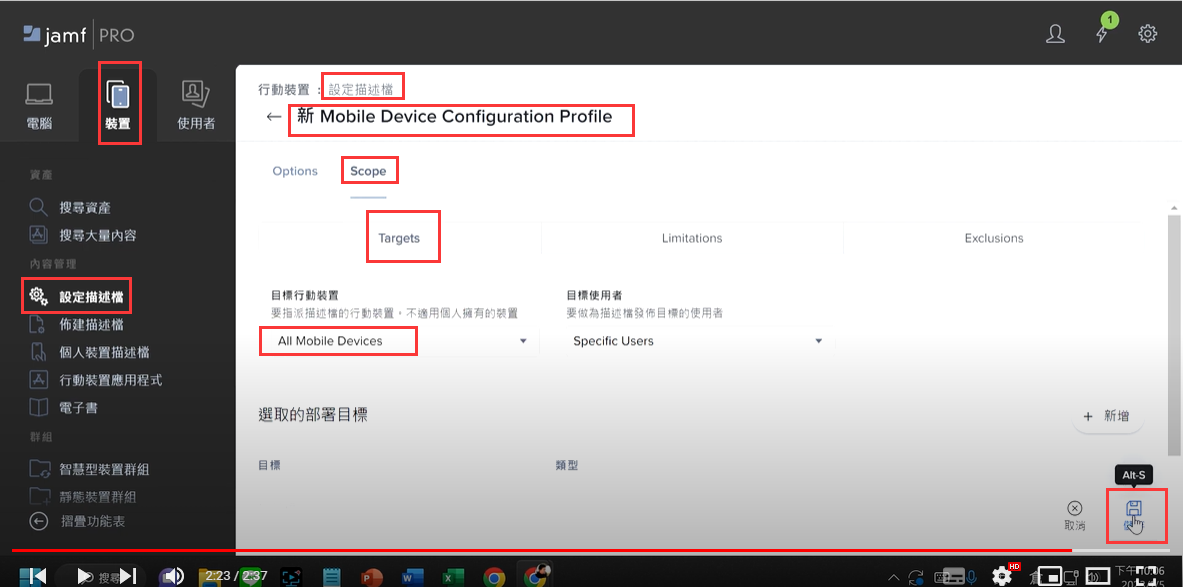1192x587 pixels.
Task: Switch to the Exclusions tab
Action: 994,238
